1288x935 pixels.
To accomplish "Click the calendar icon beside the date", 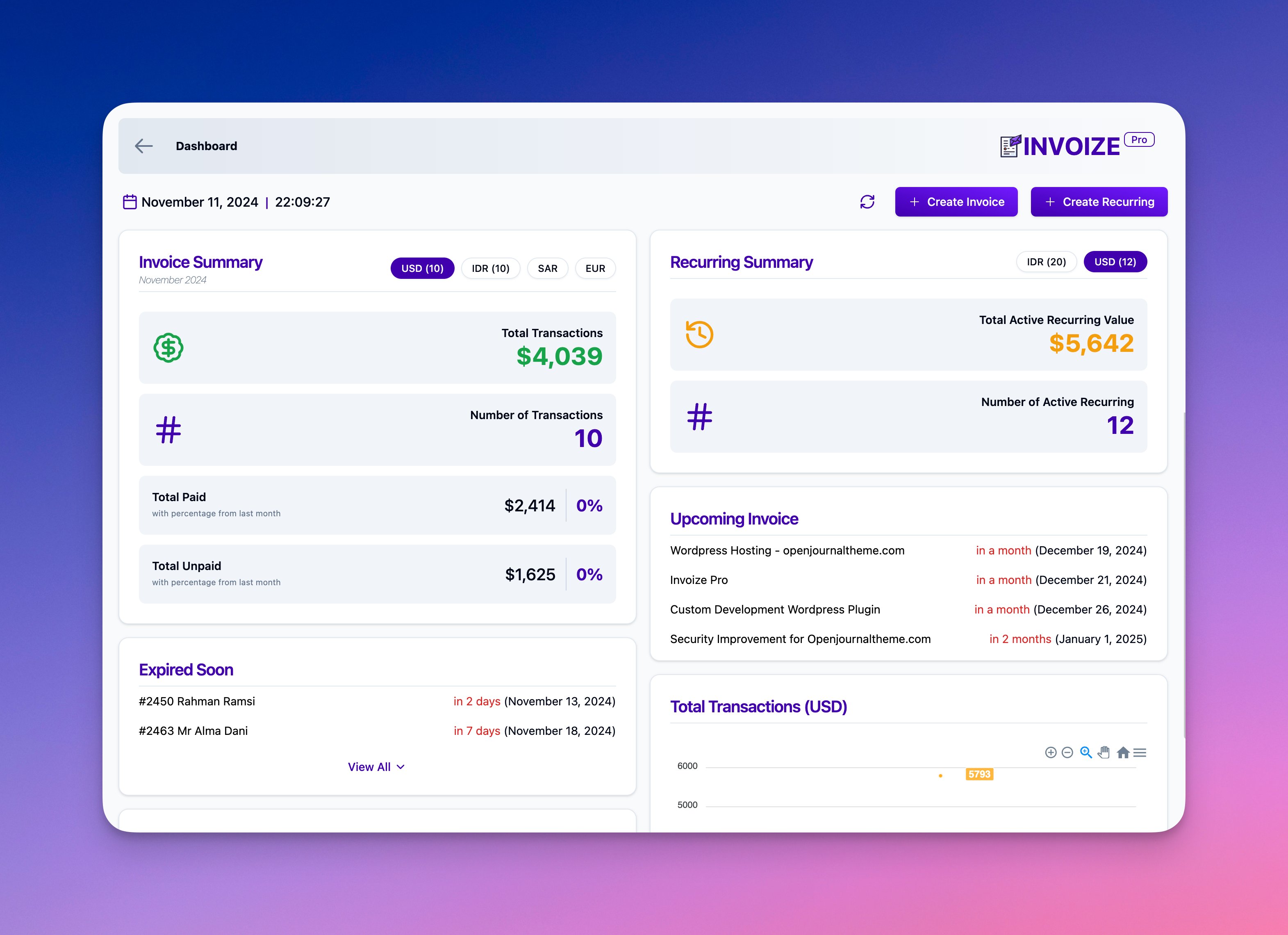I will click(130, 202).
